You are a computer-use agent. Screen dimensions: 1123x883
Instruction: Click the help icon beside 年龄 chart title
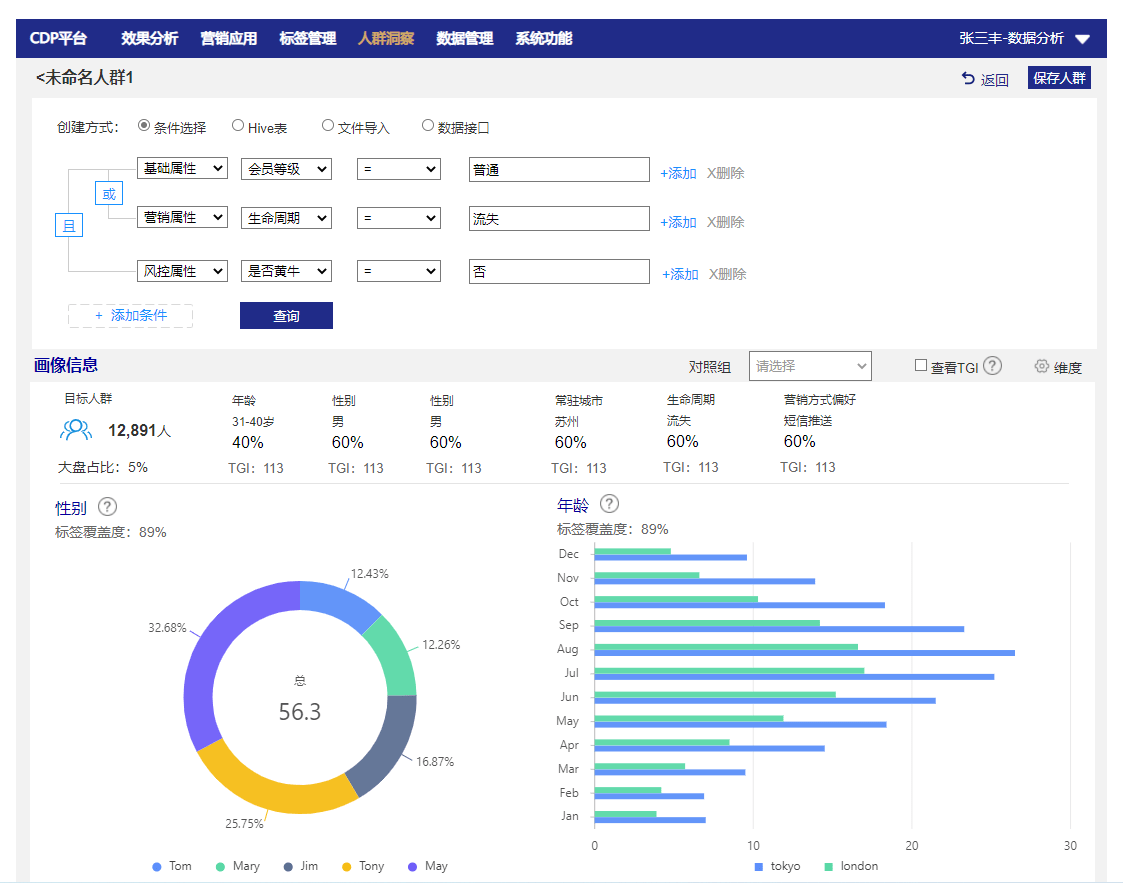tap(609, 504)
